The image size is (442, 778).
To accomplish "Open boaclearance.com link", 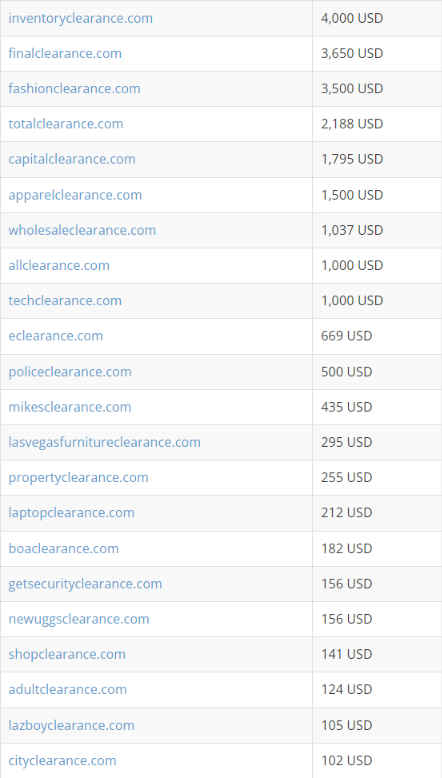I will point(63,548).
